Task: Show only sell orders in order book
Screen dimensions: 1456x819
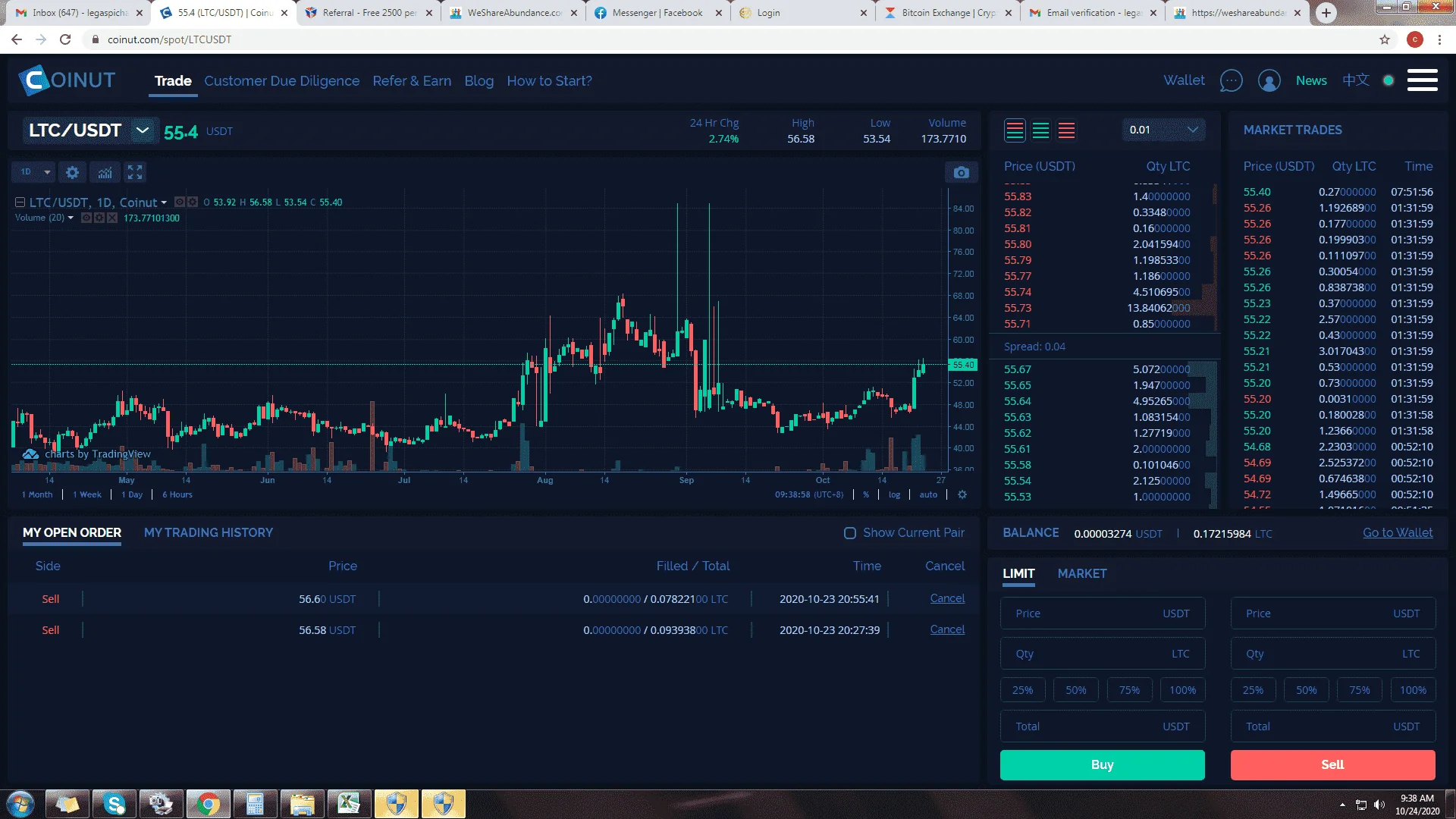Action: pos(1066,130)
